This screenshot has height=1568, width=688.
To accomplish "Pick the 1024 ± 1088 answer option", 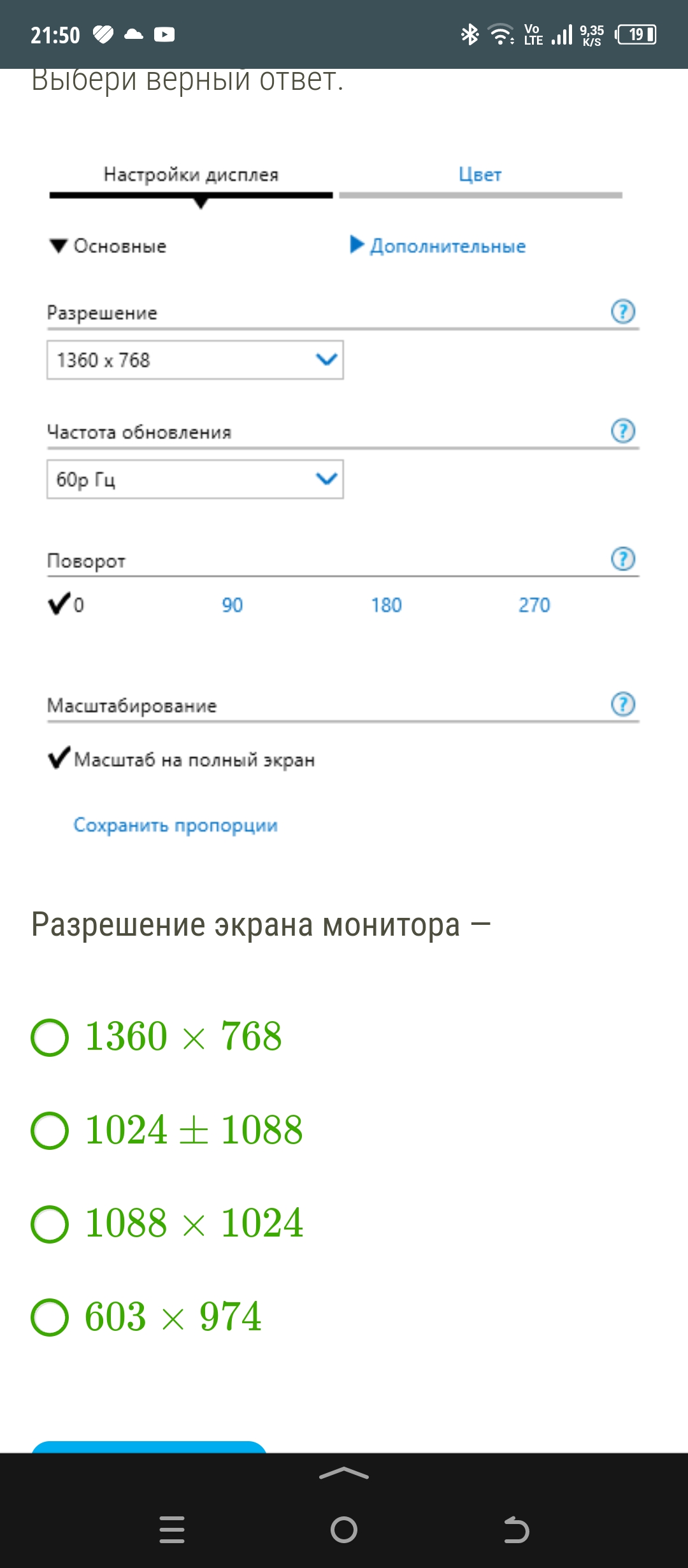I will point(50,1130).
